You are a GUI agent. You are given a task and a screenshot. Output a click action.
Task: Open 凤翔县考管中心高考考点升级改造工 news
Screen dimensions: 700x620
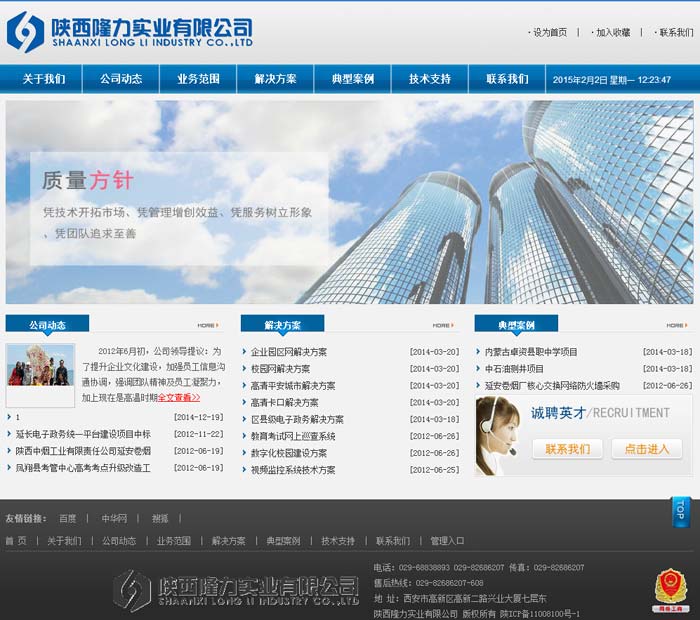83,468
